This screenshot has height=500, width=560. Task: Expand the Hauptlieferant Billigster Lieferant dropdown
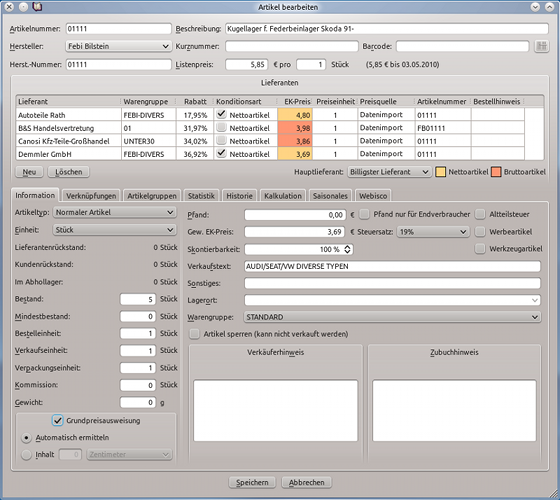(389, 172)
